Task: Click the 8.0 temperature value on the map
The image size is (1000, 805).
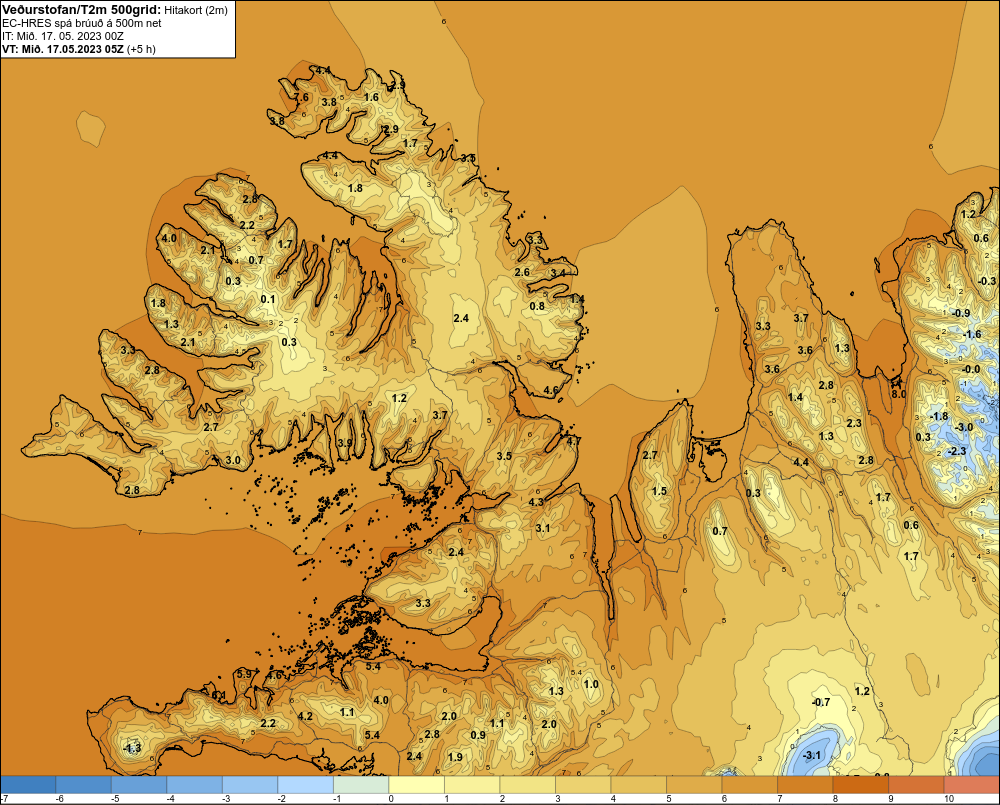Action: 899,394
